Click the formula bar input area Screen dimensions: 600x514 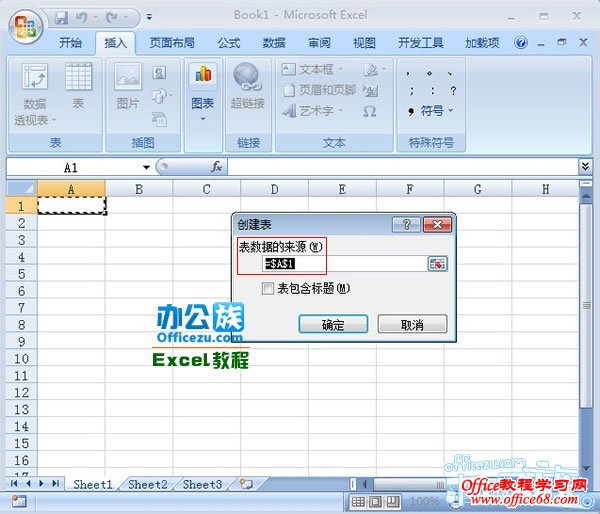pos(403,167)
